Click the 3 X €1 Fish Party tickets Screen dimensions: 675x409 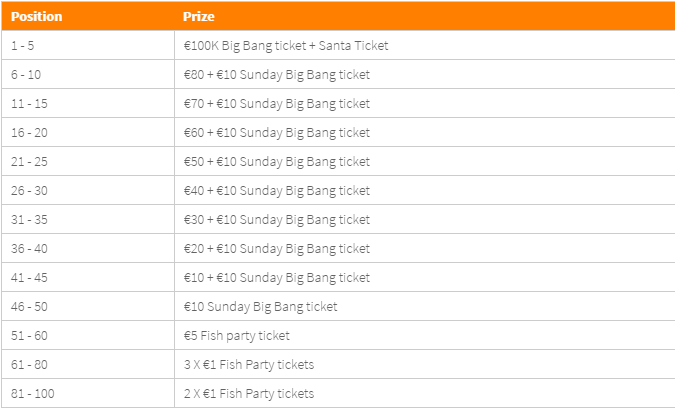(249, 365)
